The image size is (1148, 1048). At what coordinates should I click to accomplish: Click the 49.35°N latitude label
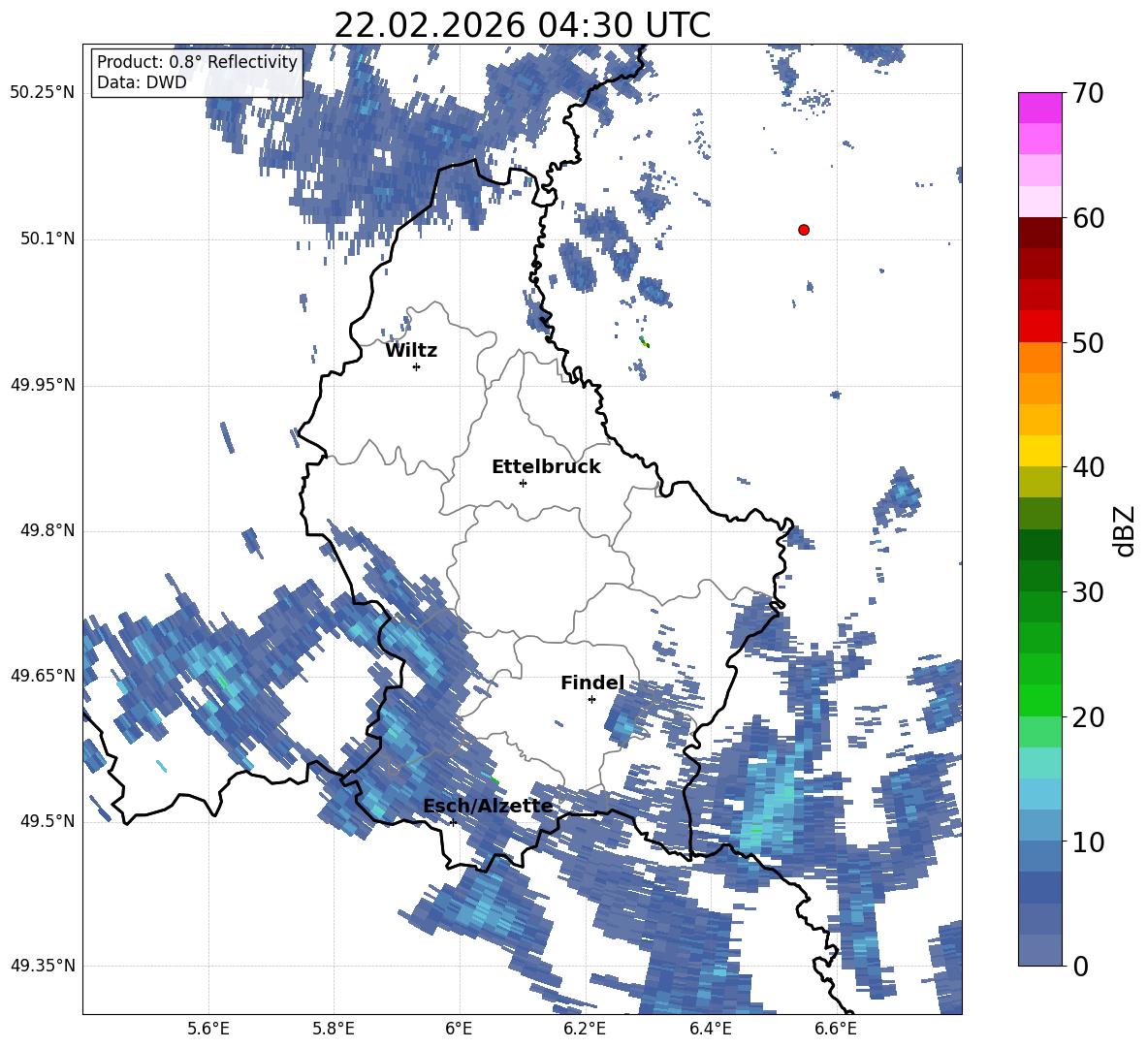[x=43, y=966]
